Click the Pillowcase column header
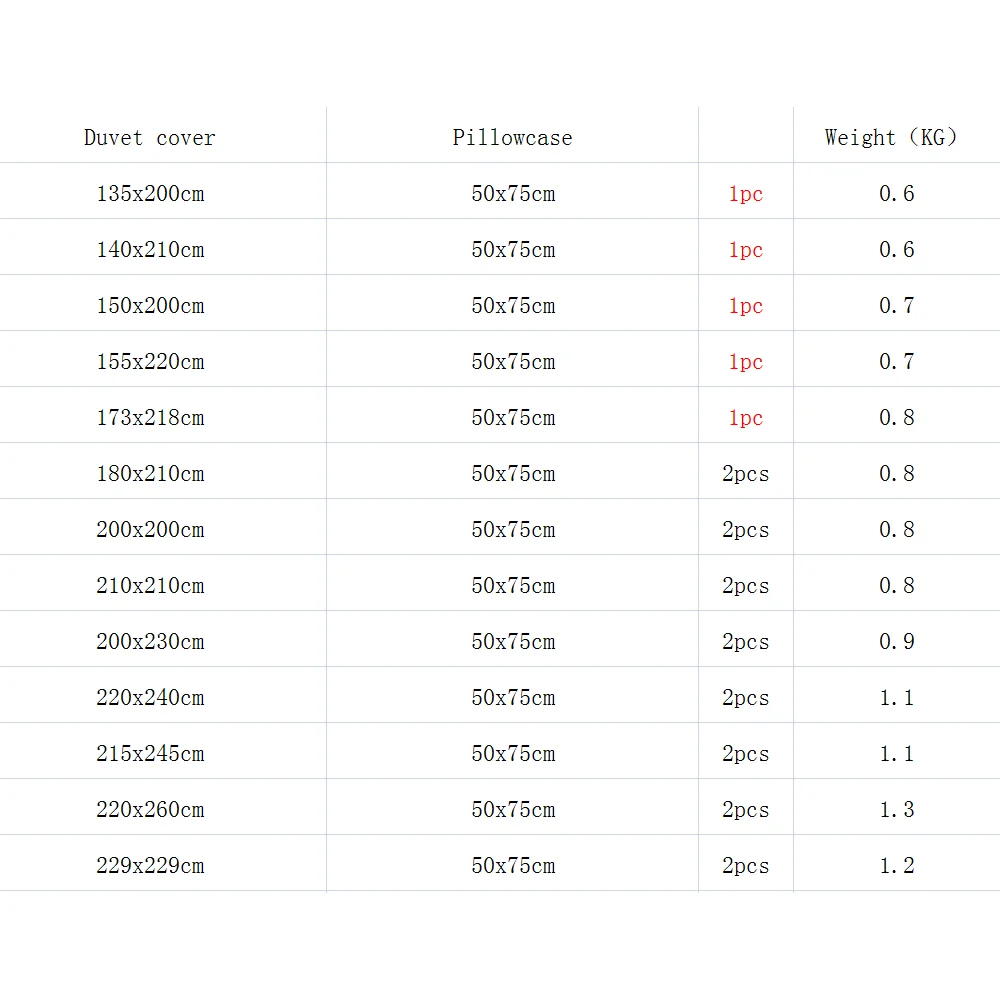 click(512, 138)
